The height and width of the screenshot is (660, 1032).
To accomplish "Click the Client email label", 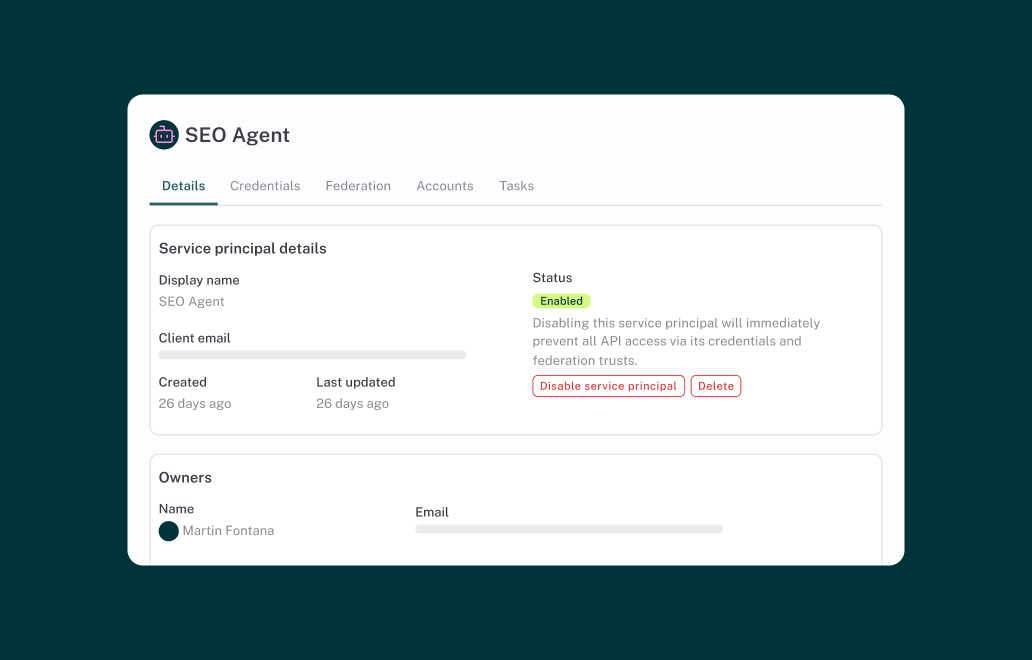I will click(195, 338).
